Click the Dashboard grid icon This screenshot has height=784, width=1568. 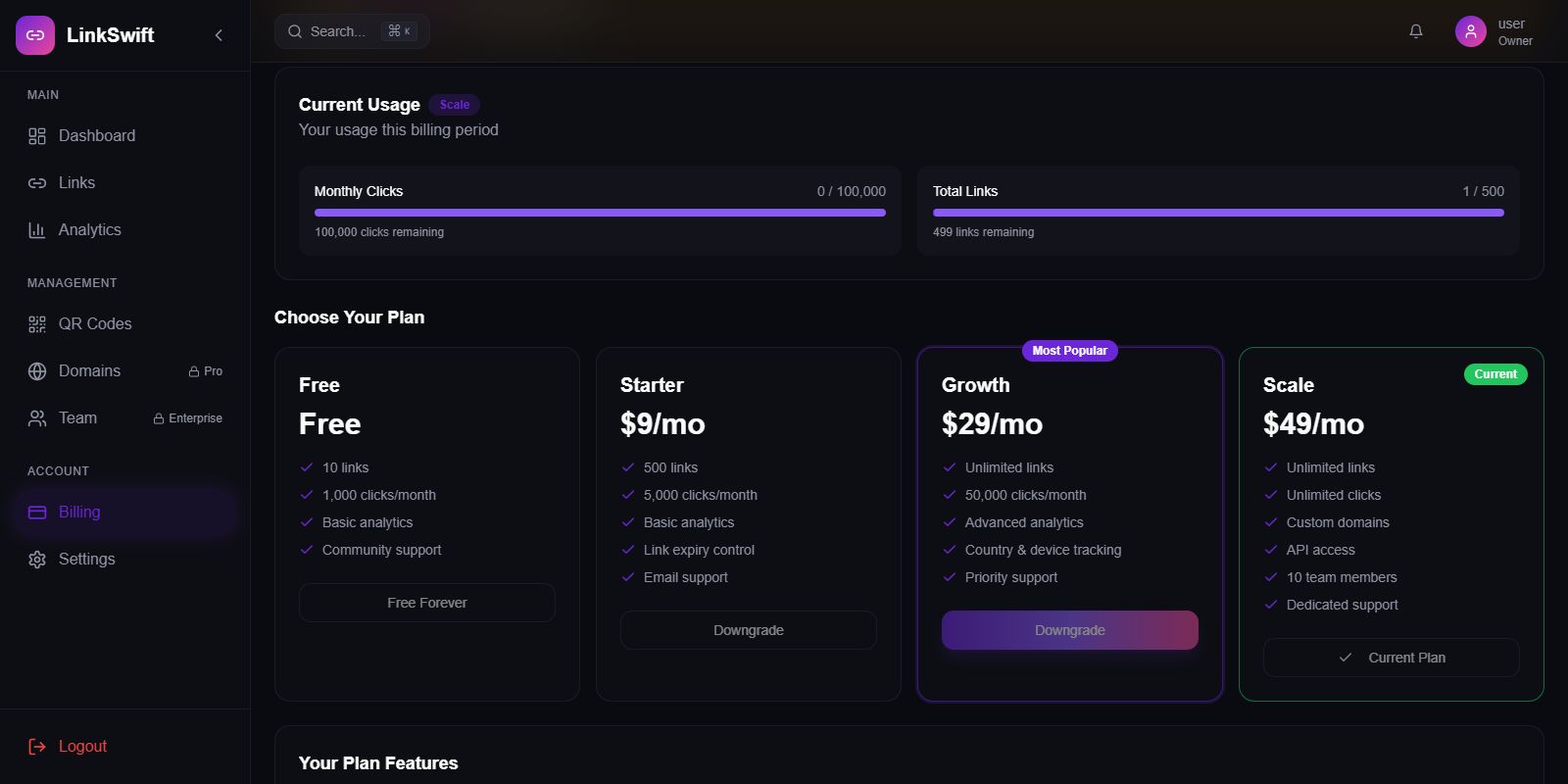[x=37, y=136]
